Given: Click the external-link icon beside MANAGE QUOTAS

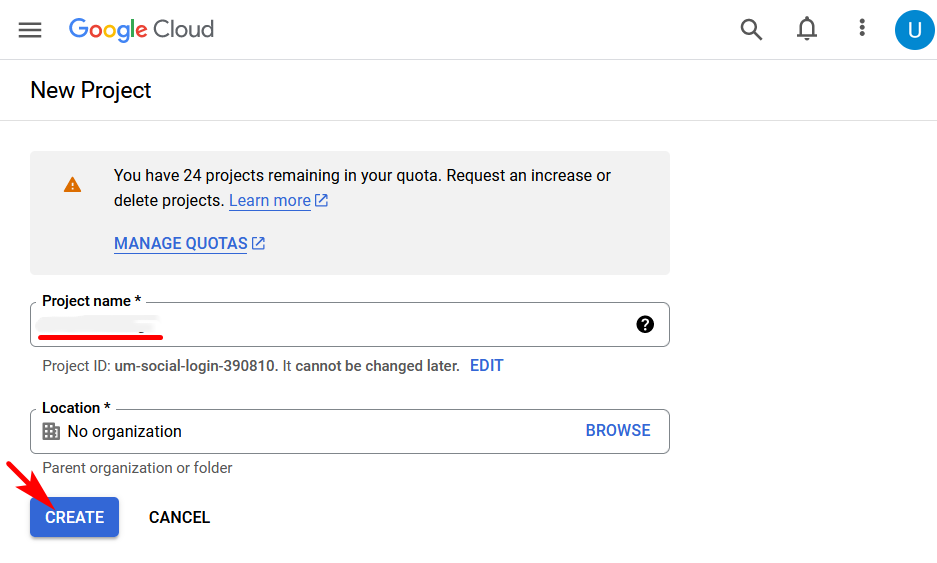Looking at the screenshot, I should click(258, 243).
